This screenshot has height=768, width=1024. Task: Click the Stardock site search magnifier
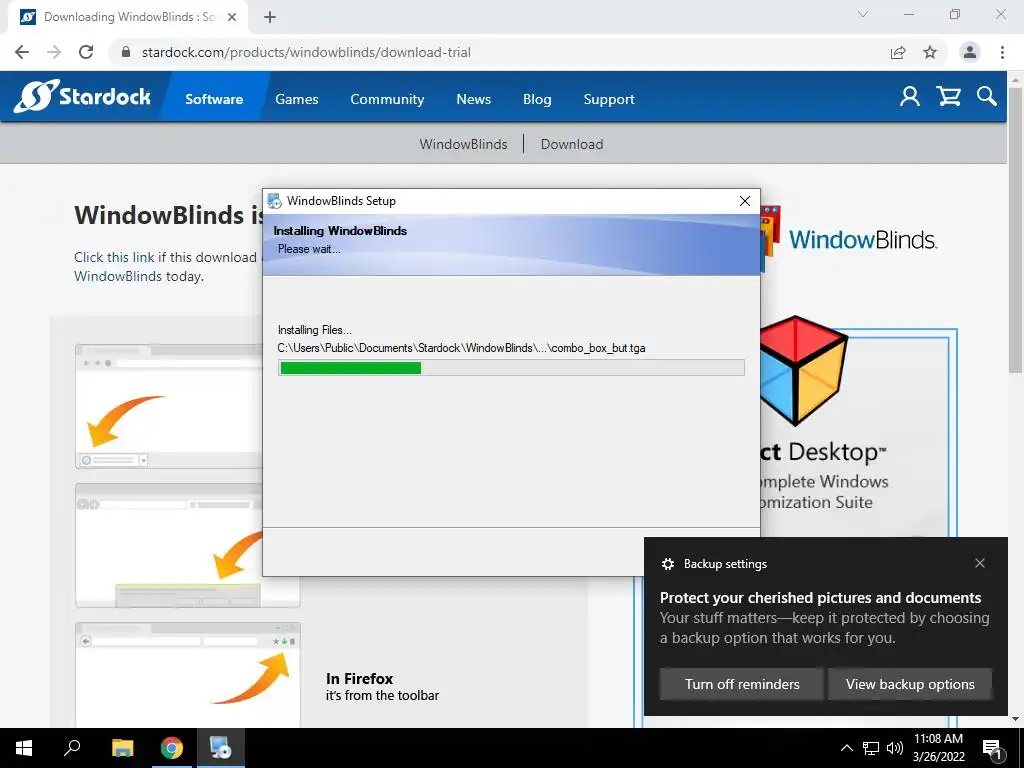[987, 97]
